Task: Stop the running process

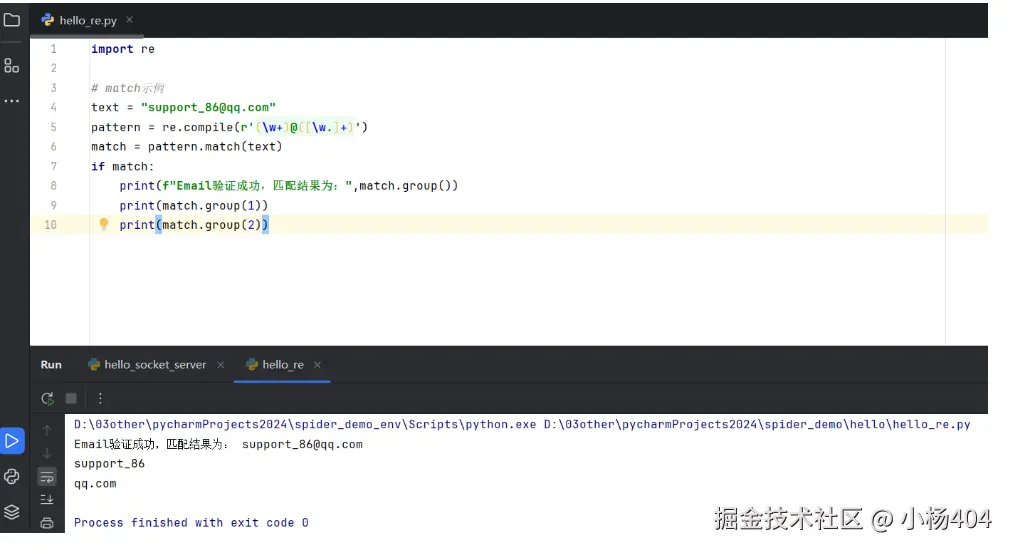Action: coord(71,399)
